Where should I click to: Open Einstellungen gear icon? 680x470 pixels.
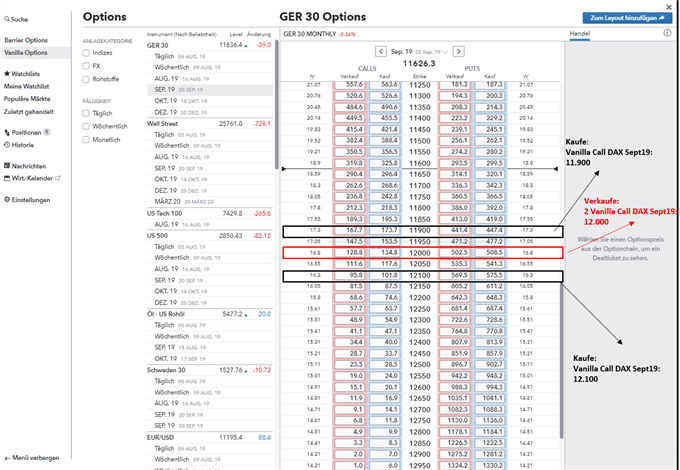tap(7, 200)
